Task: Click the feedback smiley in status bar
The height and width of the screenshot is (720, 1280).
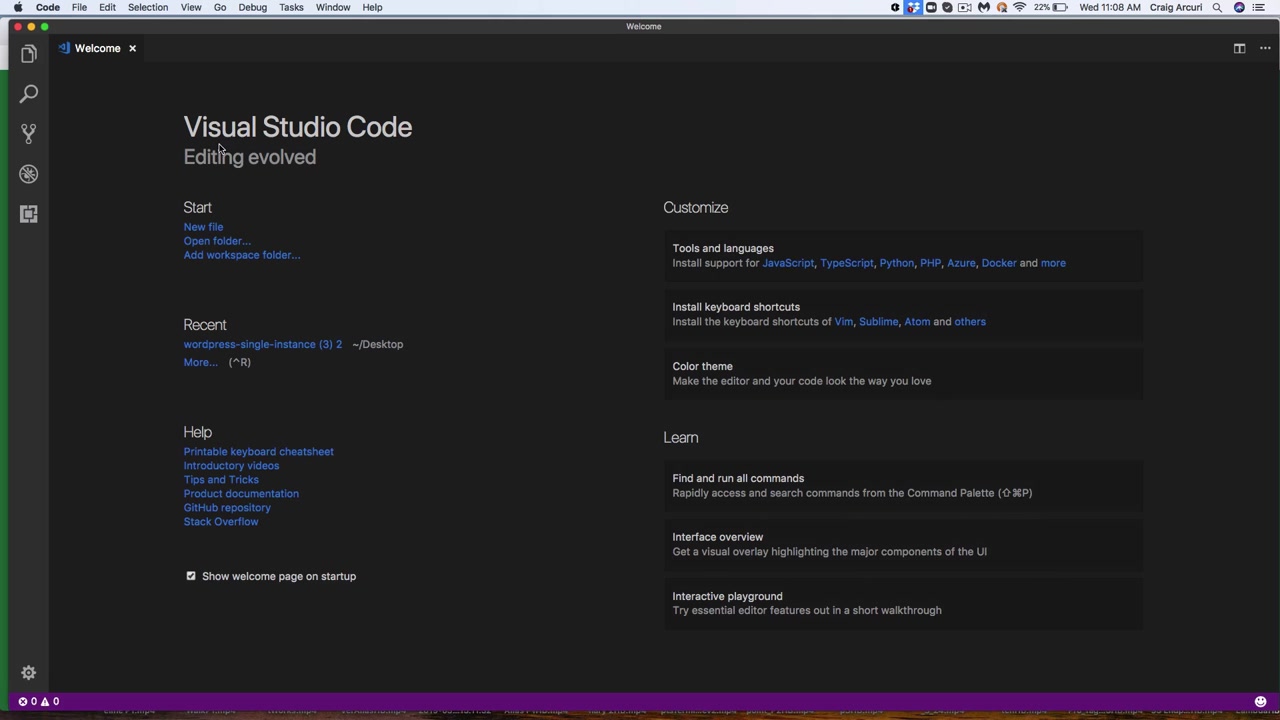Action: pos(1260,701)
